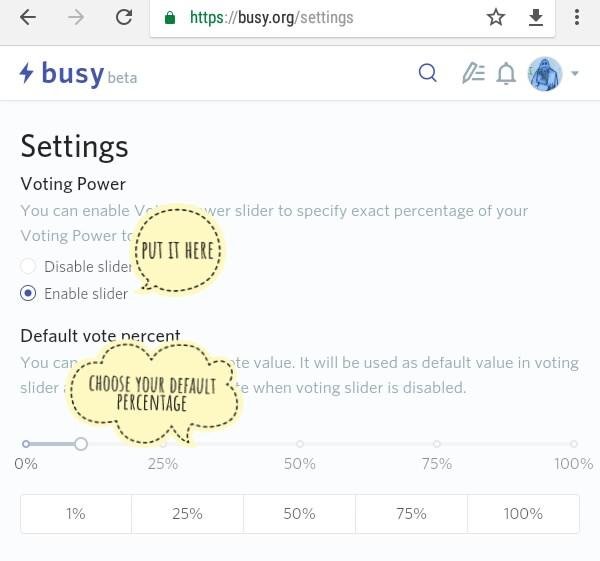Click the write post pencil icon
Viewport: 600px width, 561px height.
click(472, 73)
